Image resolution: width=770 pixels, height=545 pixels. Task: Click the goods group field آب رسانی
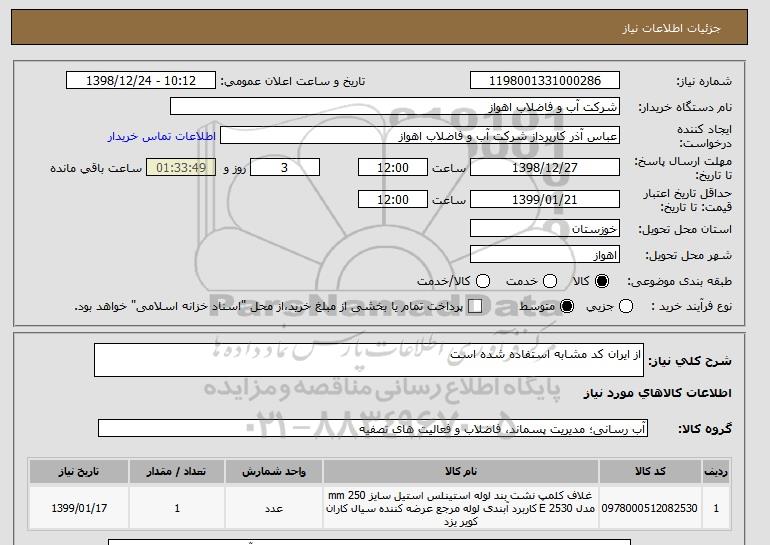tap(373, 429)
